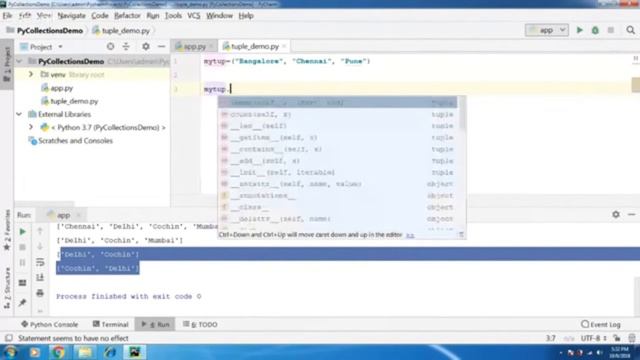Click the Stop icon in Run panel
Viewport: 640px width, 360px height.
[x=22, y=247]
